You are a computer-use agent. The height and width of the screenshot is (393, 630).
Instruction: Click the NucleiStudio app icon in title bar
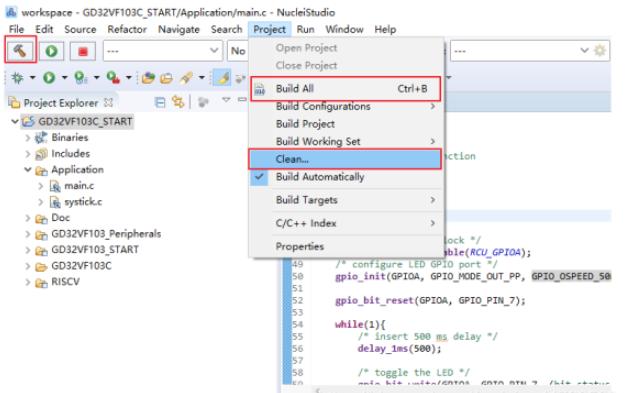[x=11, y=12]
